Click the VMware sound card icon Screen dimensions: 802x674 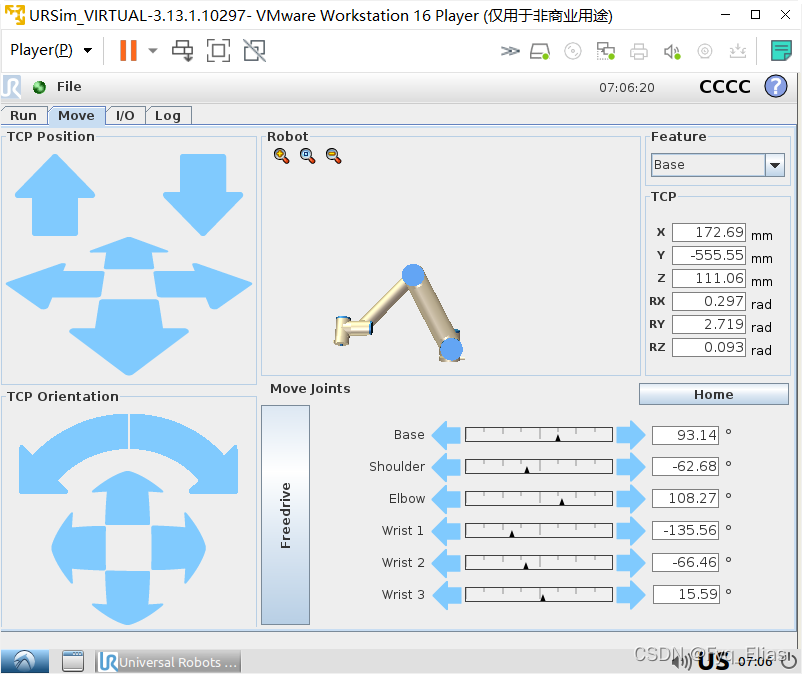coord(672,51)
